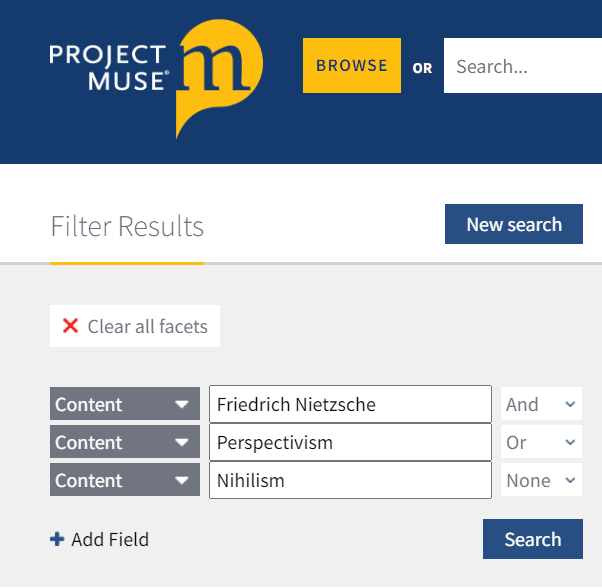Start over with the New search button
This screenshot has height=588, width=602.
tap(514, 224)
